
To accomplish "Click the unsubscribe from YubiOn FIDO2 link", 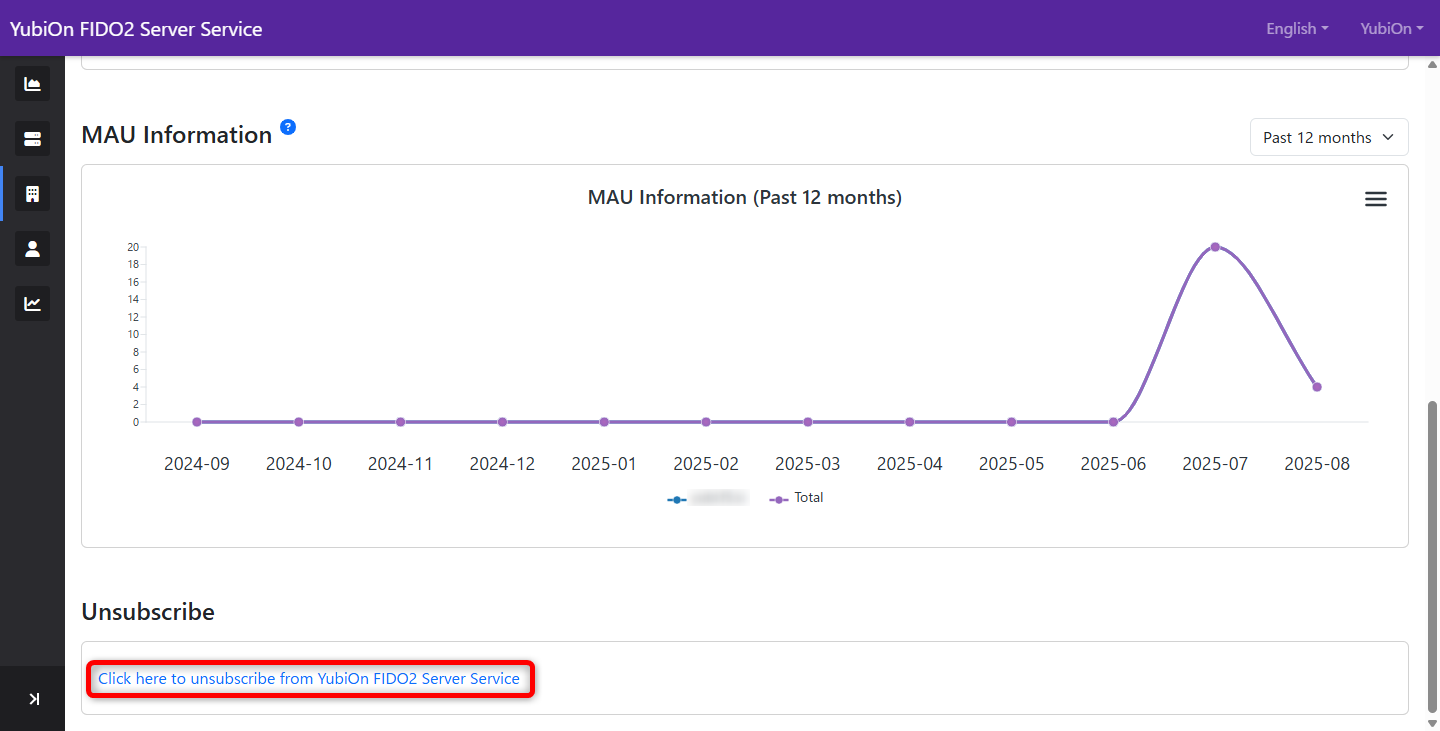I will point(309,678).
